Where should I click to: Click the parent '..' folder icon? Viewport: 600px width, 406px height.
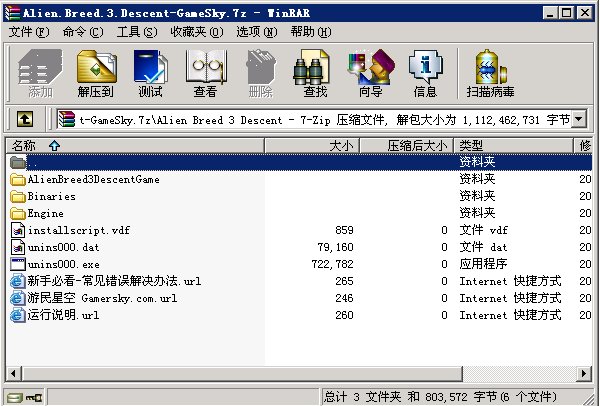[18, 163]
